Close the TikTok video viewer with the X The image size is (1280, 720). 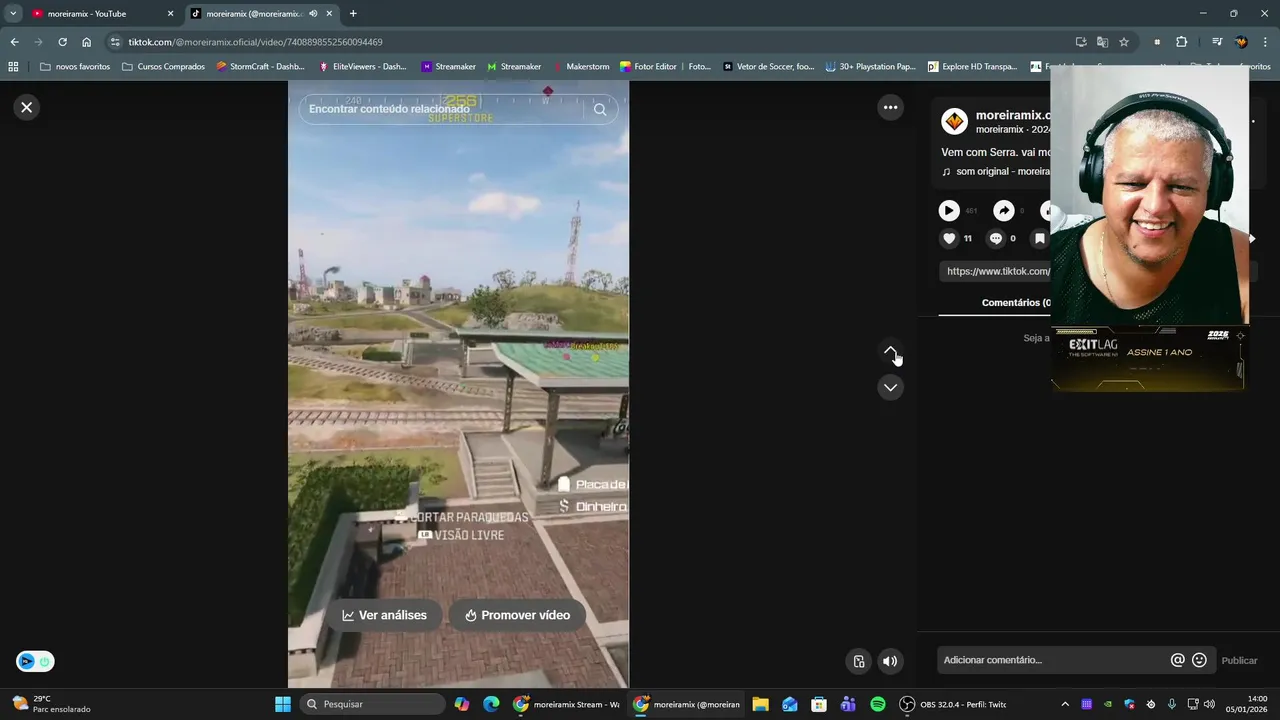coord(27,107)
